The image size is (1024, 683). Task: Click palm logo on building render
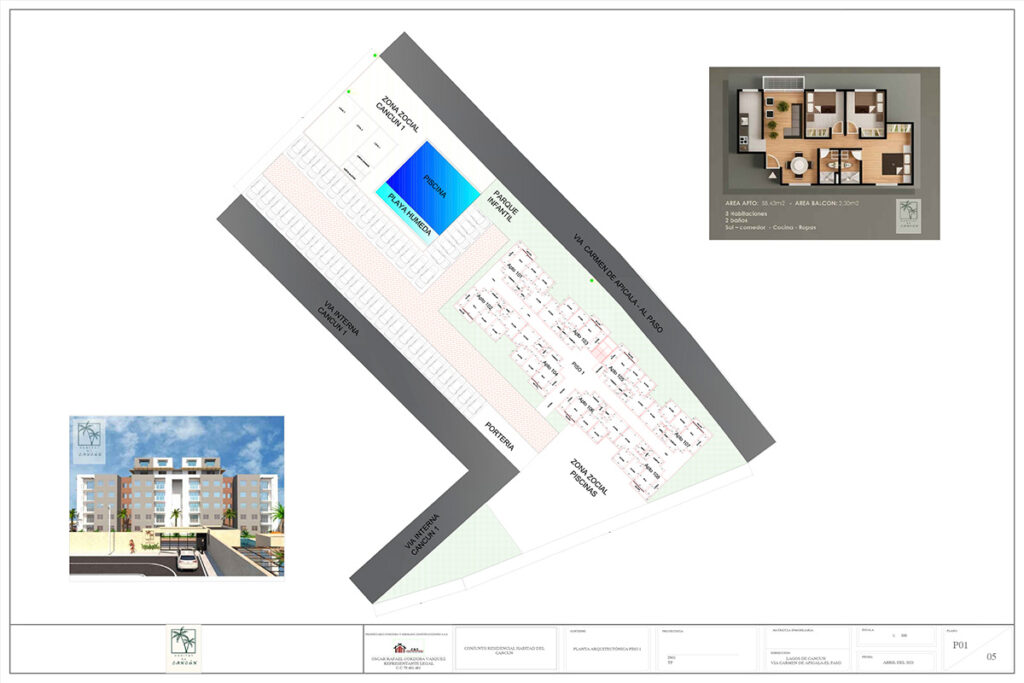(87, 436)
